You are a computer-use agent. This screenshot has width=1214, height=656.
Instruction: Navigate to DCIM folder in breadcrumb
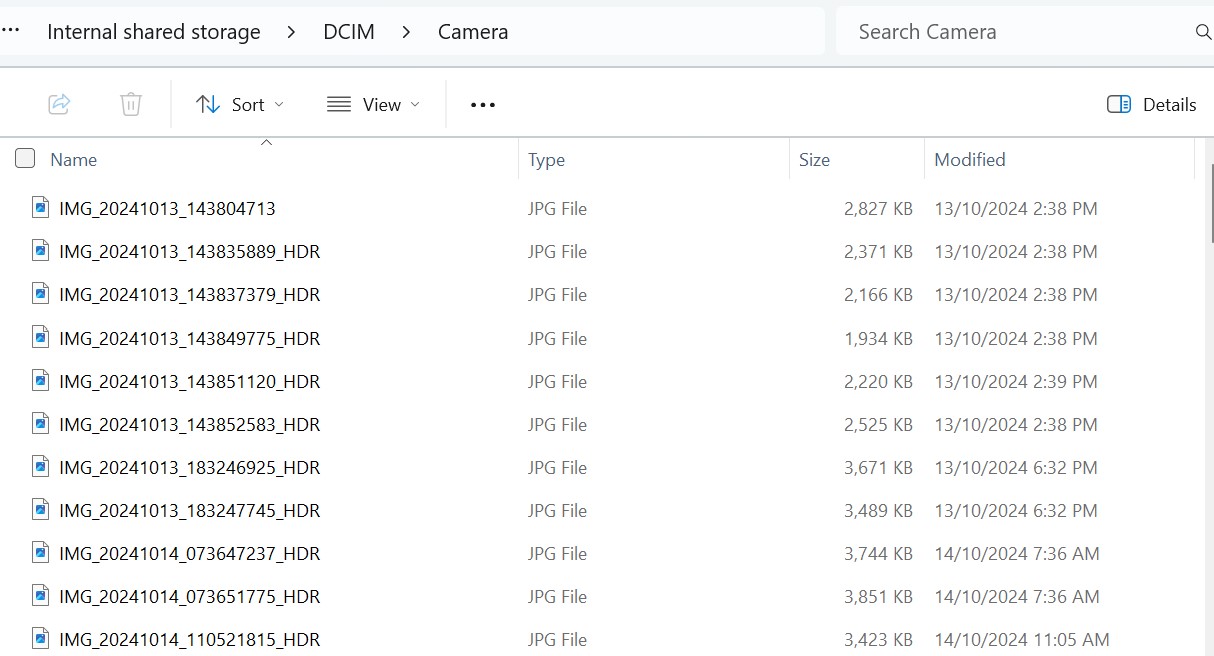point(348,32)
